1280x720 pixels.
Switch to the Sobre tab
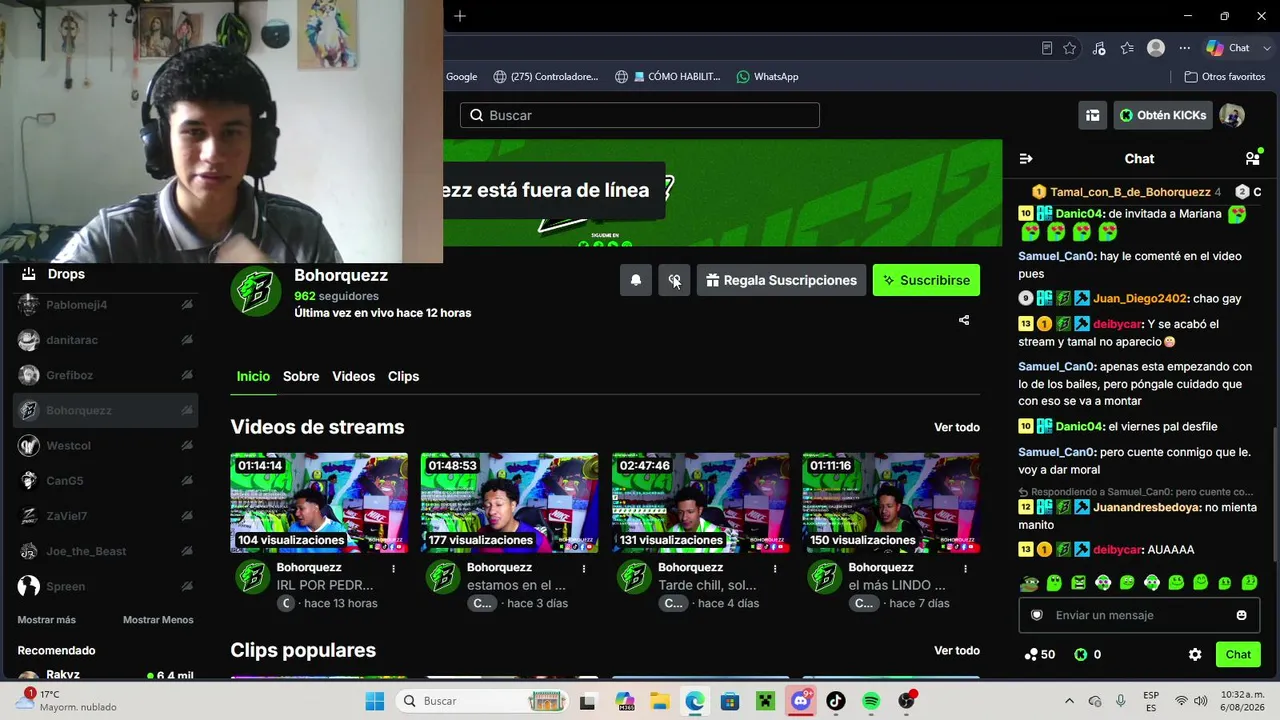301,376
